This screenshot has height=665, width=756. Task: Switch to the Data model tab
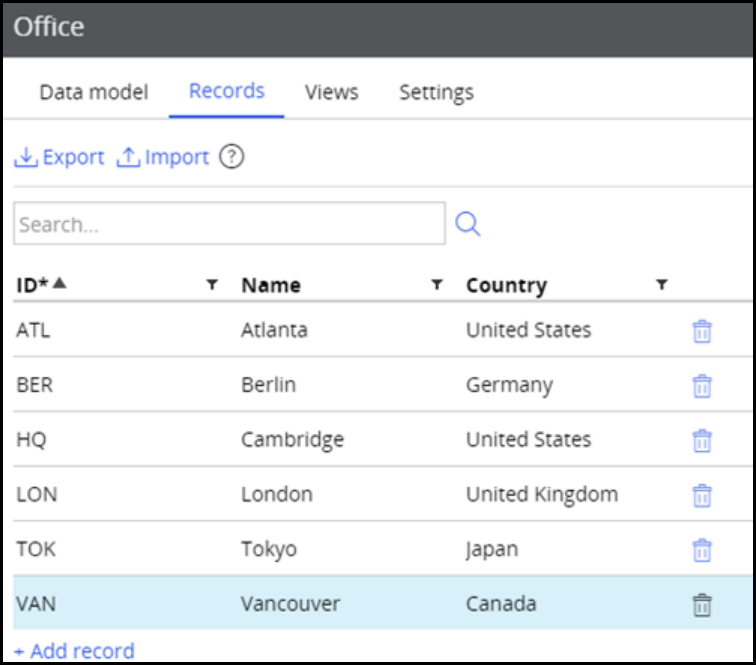coord(93,93)
